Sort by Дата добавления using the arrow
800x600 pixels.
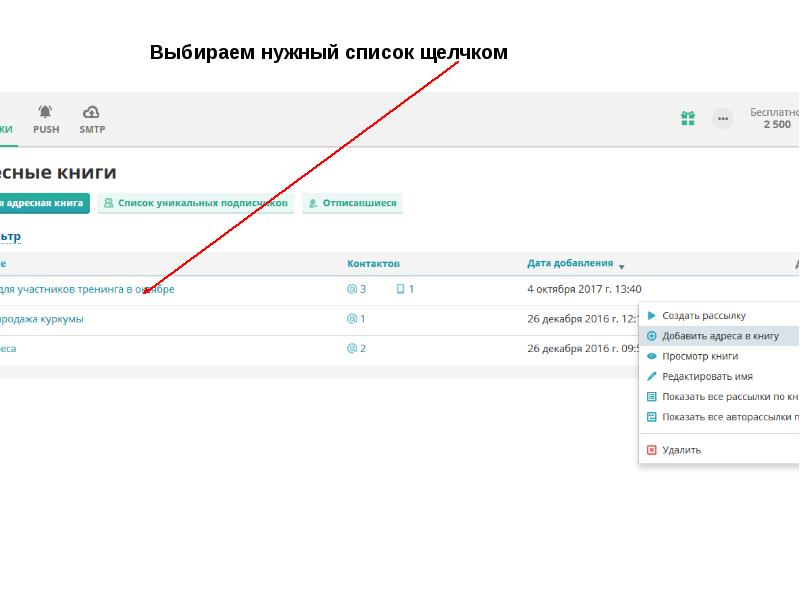[x=621, y=267]
